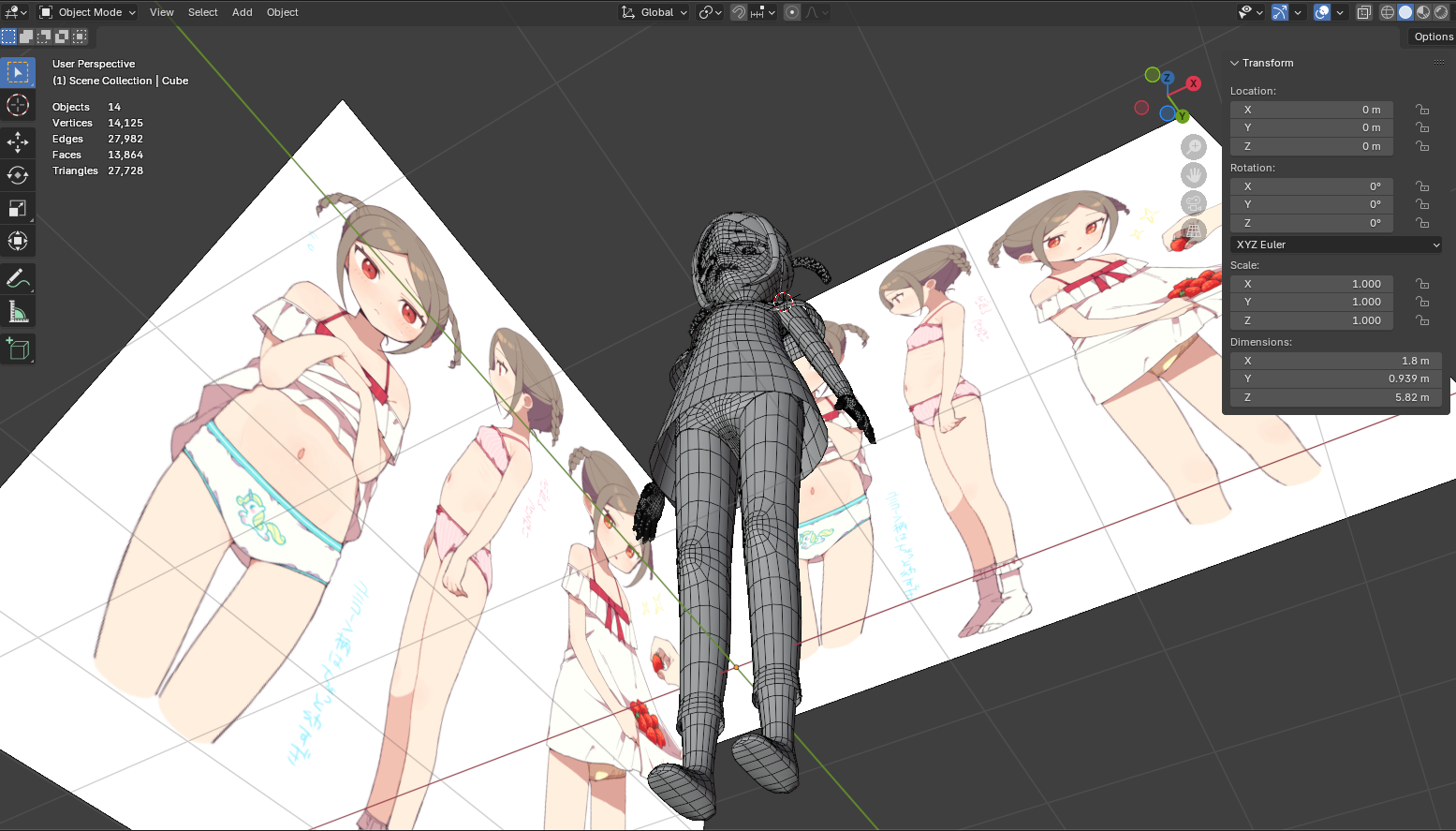This screenshot has width=1456, height=831.
Task: Click the Options button
Action: 1434,37
